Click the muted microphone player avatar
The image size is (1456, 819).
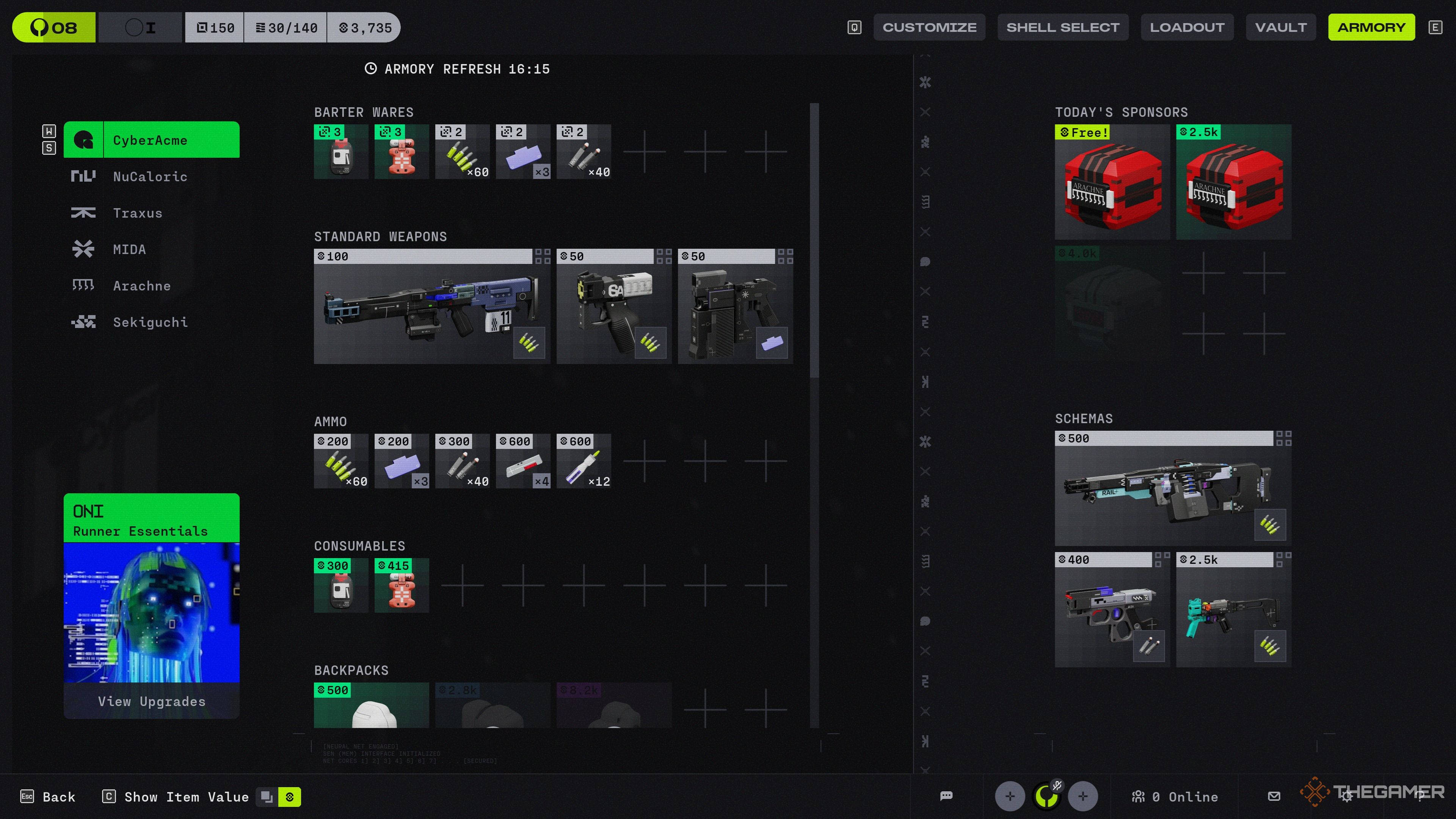click(1047, 796)
